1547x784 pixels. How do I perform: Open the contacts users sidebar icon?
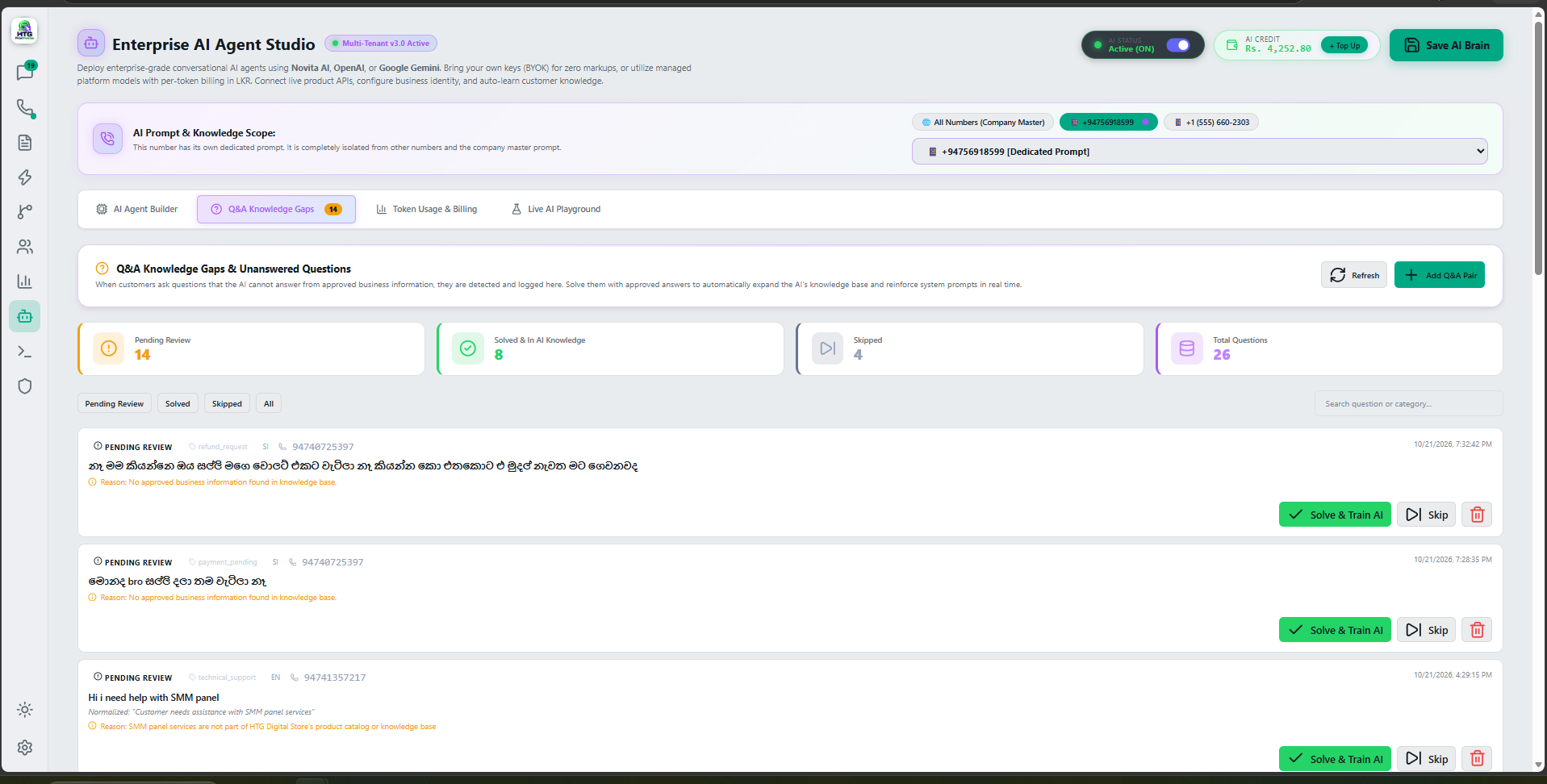pos(25,246)
